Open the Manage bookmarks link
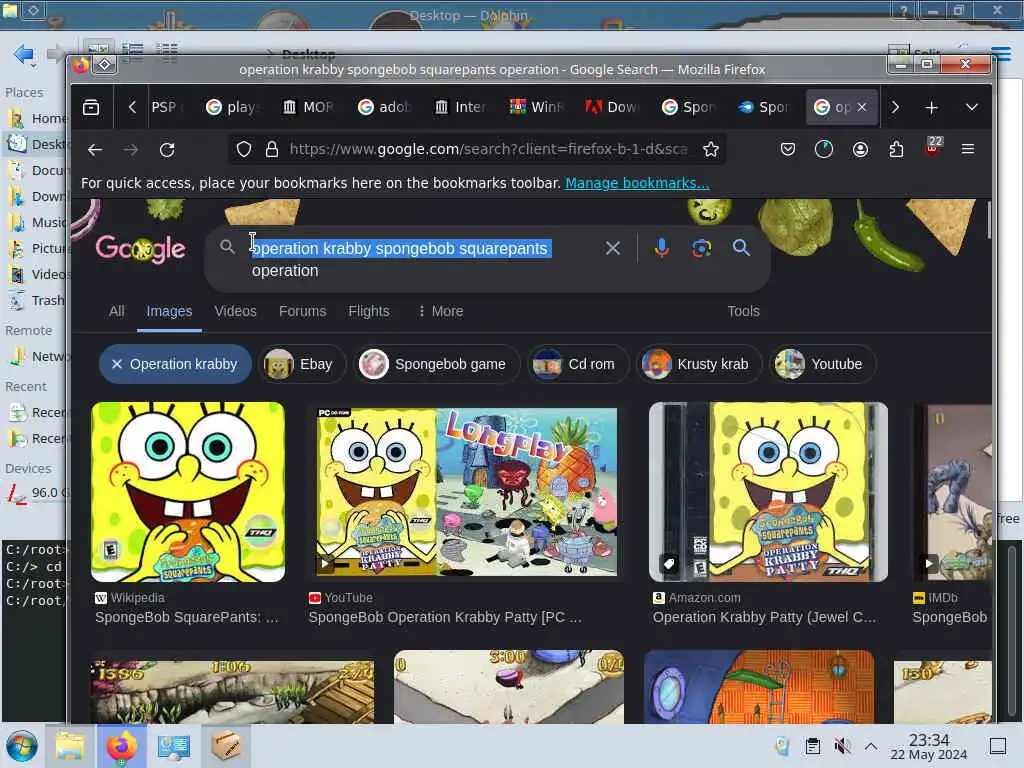 tap(637, 184)
